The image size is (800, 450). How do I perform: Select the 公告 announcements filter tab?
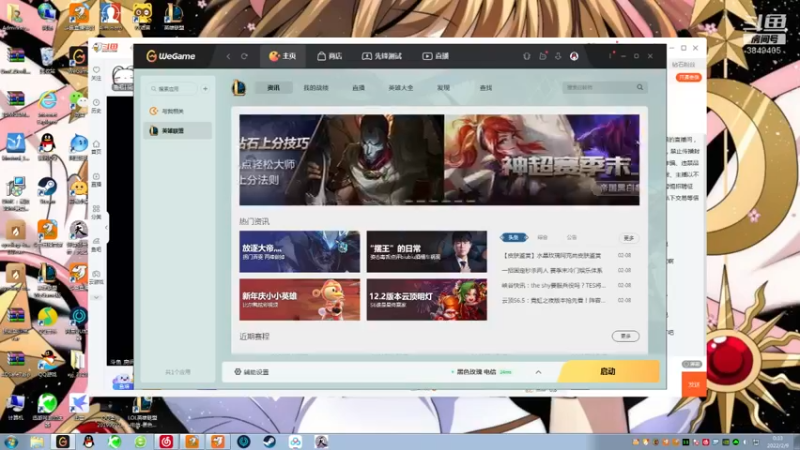click(571, 237)
